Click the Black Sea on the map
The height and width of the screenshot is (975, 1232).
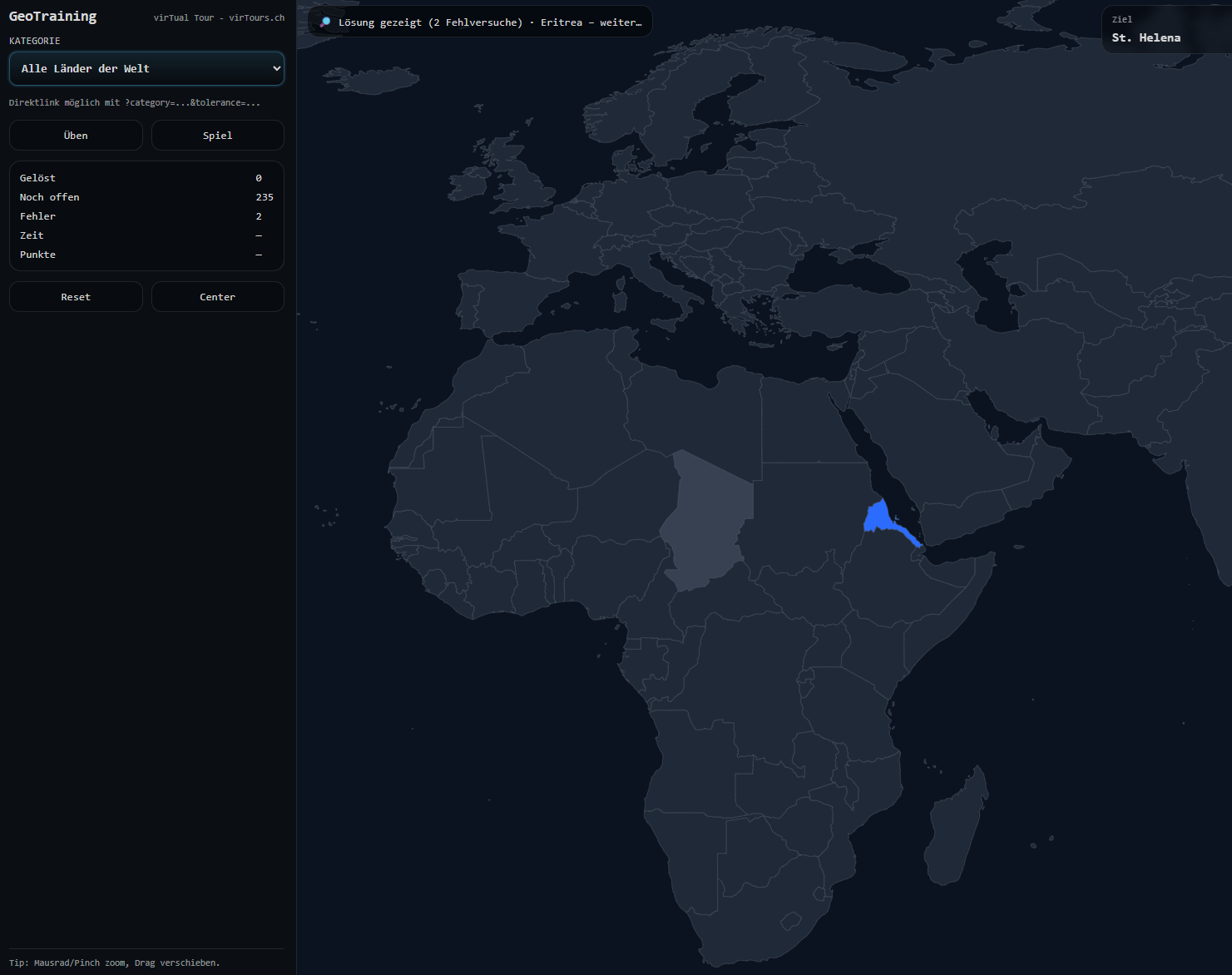[849, 270]
